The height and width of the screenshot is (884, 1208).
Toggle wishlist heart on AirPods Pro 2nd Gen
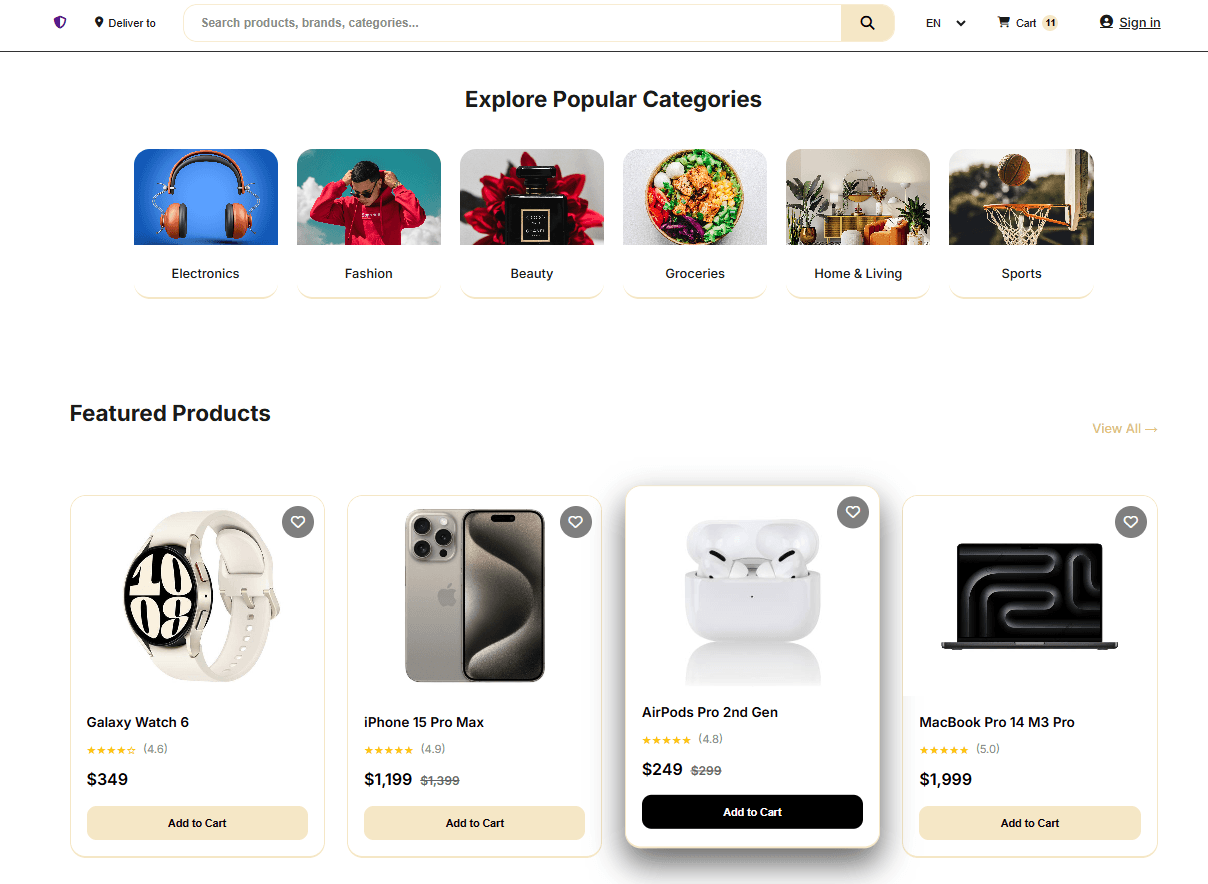pos(853,512)
